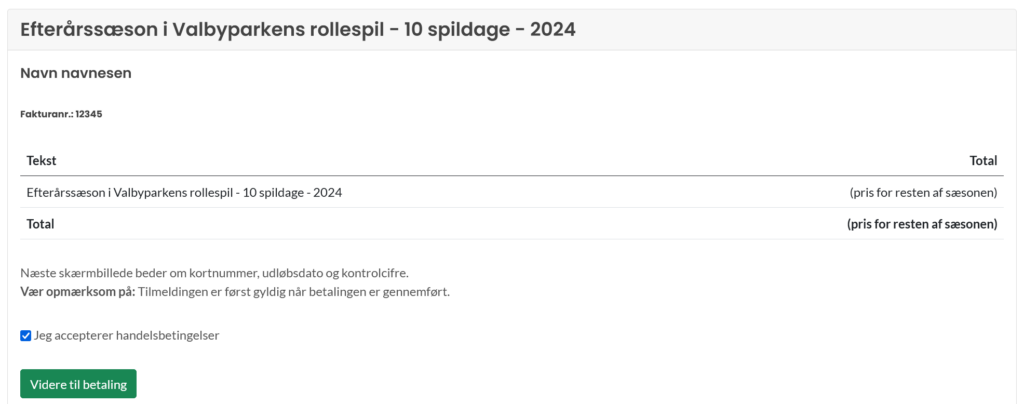Click the bold 'Vær opmærksom på:' text
This screenshot has width=1024, height=404.
click(x=78, y=292)
